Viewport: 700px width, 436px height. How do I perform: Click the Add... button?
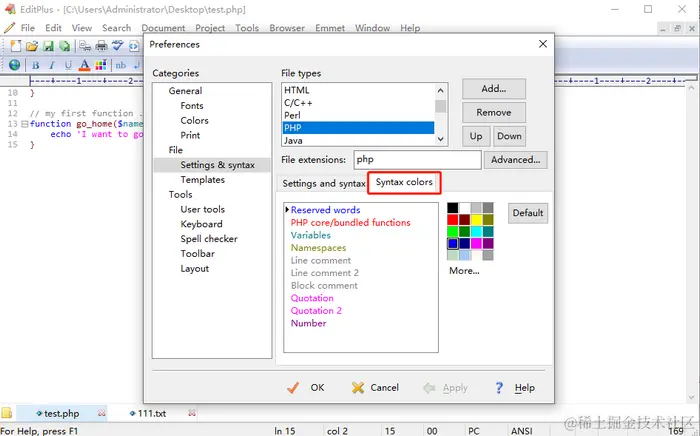[494, 89]
